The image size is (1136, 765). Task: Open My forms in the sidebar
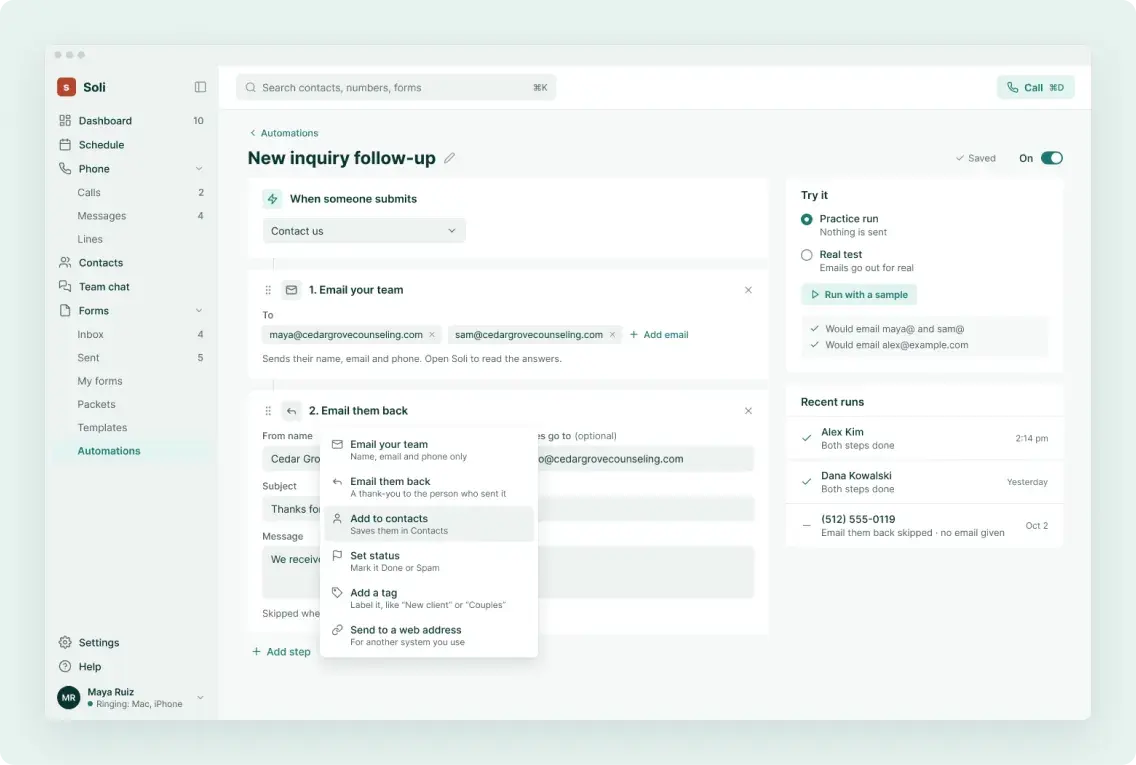pyautogui.click(x=131, y=381)
